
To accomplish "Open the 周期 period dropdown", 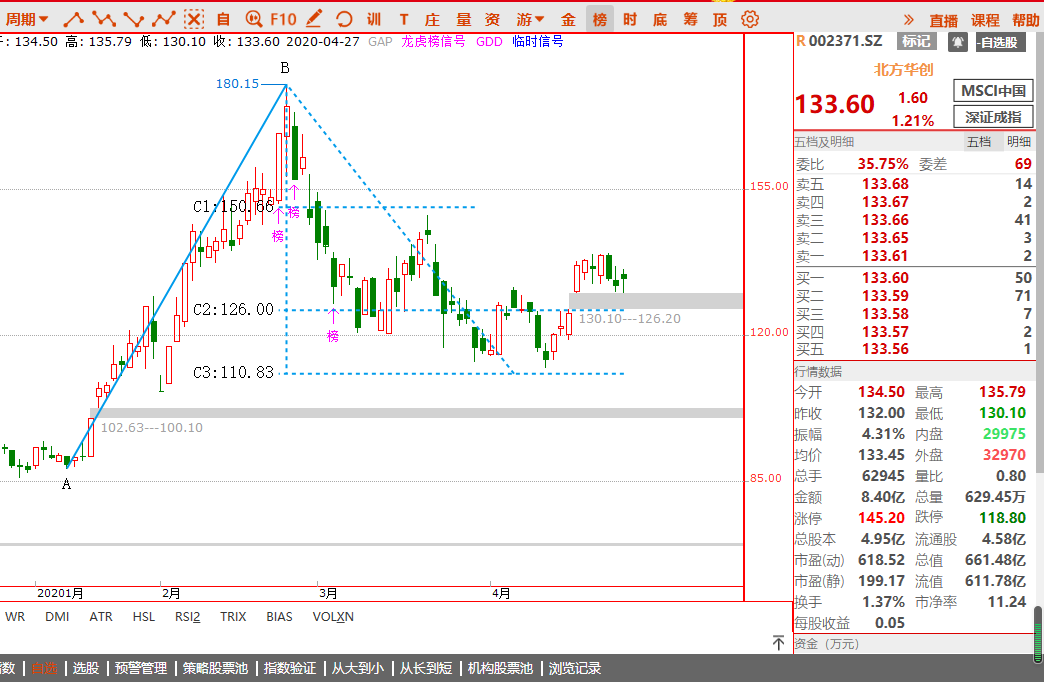I will pos(26,19).
